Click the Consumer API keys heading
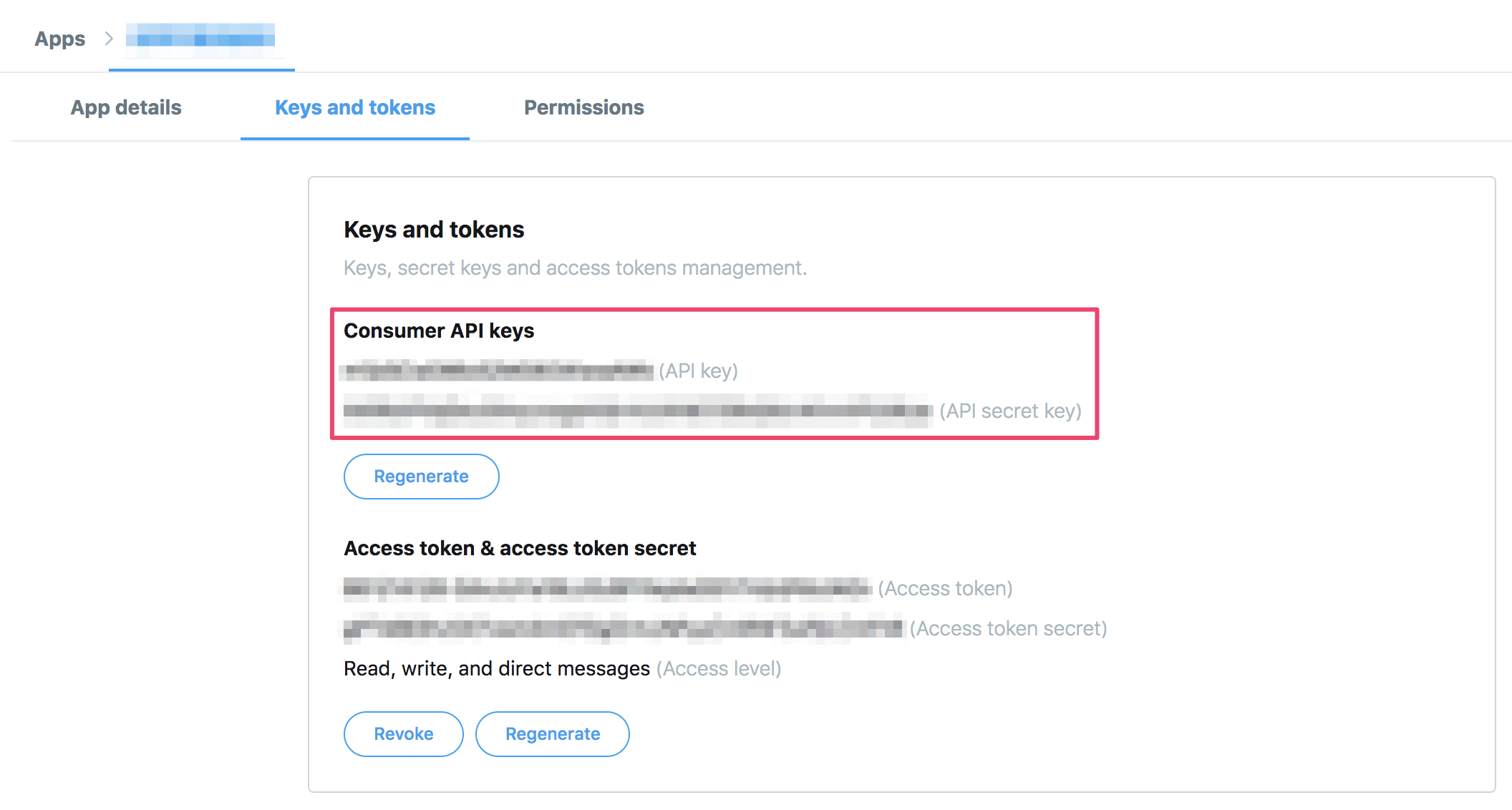This screenshot has width=1512, height=810. [x=439, y=331]
